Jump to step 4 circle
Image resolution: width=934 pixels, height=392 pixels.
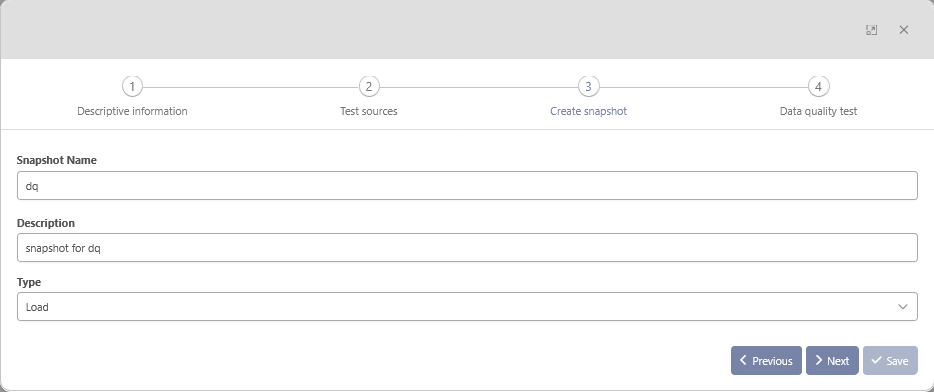click(818, 87)
